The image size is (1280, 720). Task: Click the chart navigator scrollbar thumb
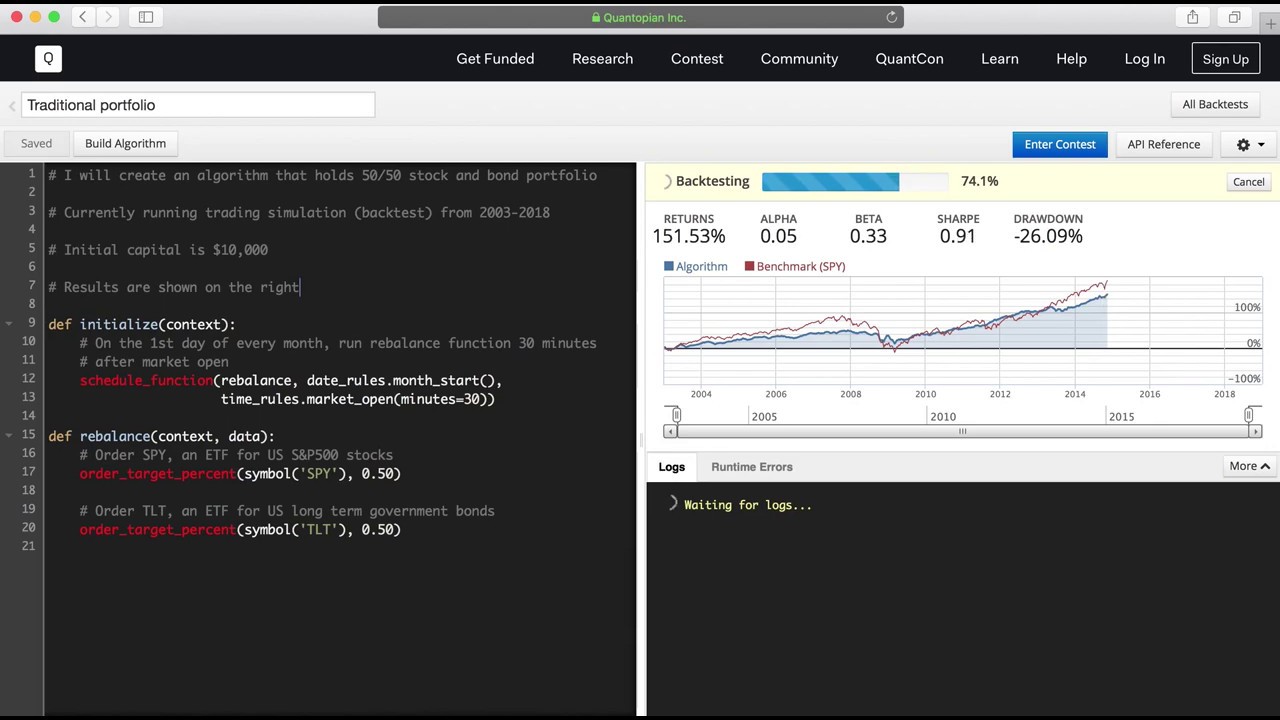962,431
